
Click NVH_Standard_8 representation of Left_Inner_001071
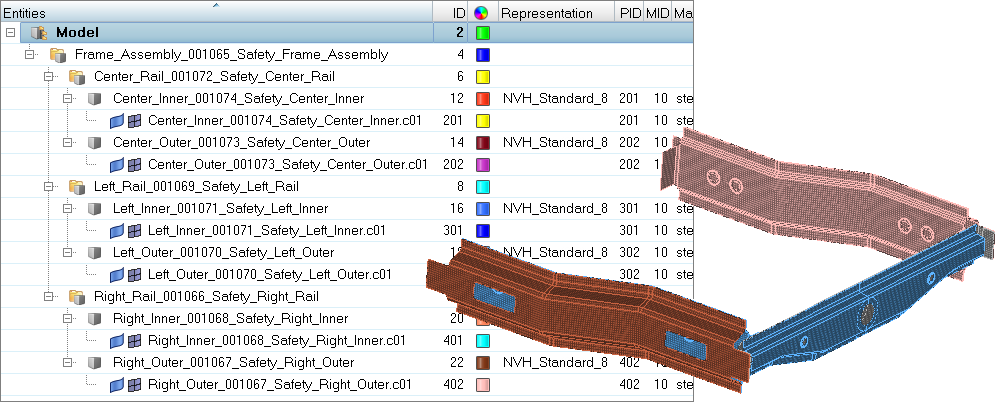coord(555,209)
